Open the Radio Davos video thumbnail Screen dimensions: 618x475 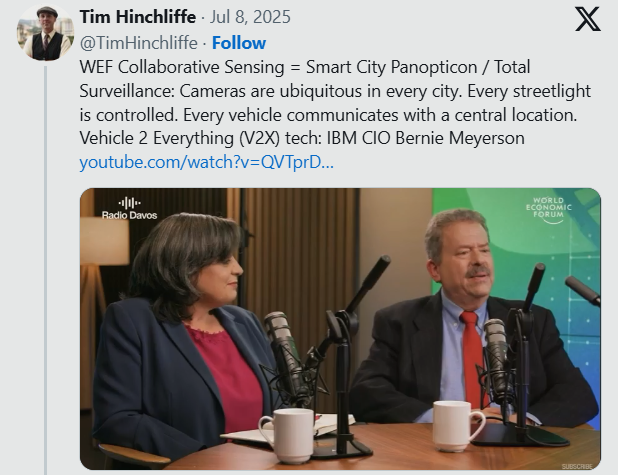tap(341, 329)
